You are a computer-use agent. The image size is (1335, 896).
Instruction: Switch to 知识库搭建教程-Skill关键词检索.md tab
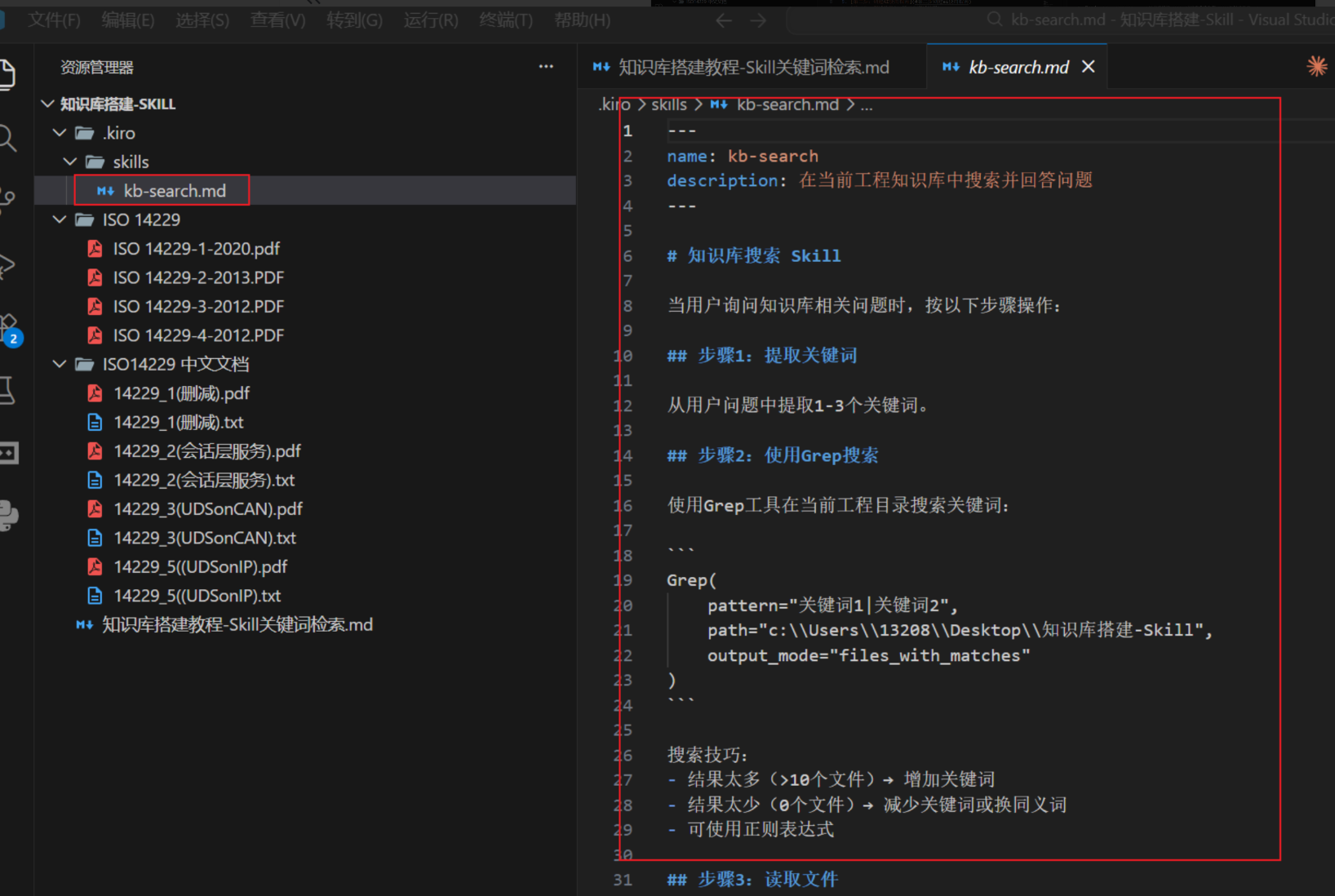click(x=752, y=67)
